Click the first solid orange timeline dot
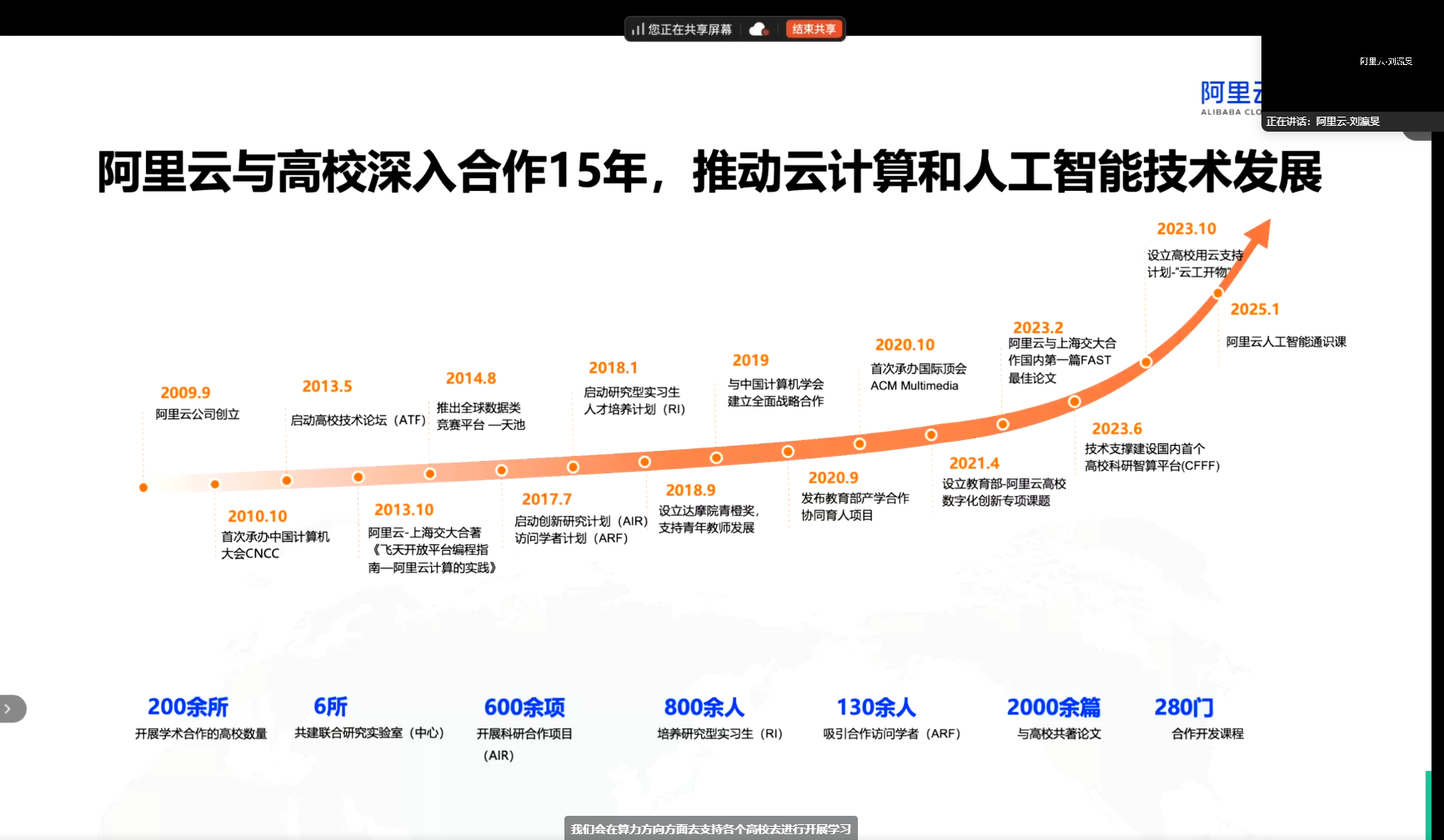 coord(143,487)
